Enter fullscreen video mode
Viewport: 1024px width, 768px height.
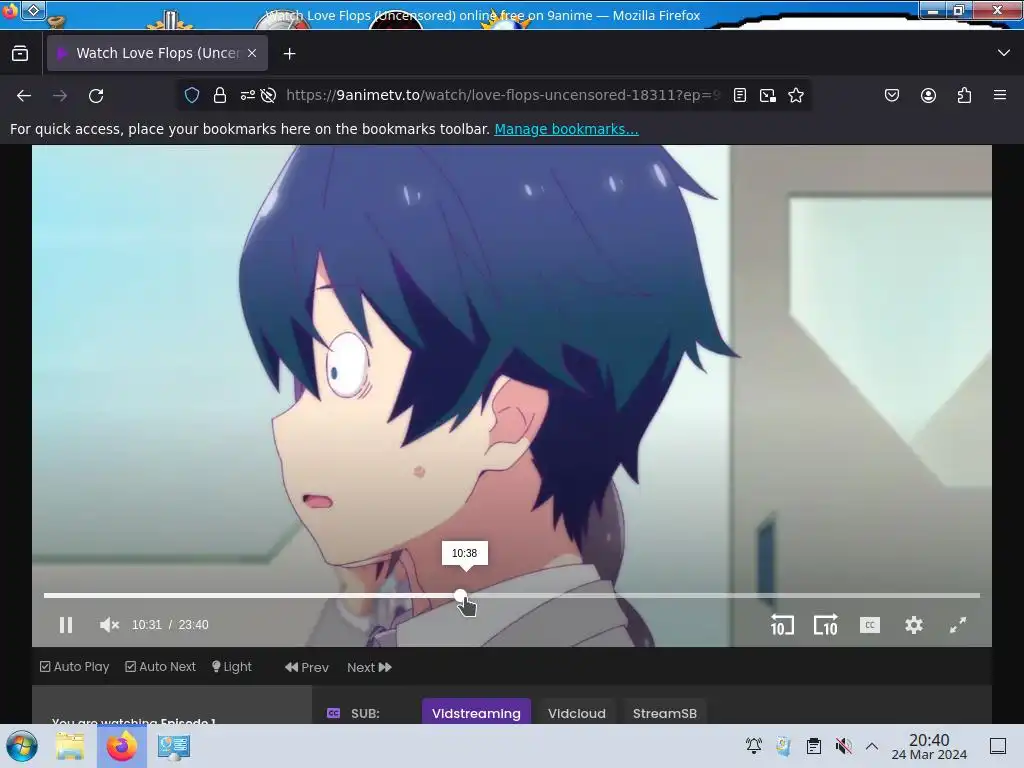pos(957,625)
